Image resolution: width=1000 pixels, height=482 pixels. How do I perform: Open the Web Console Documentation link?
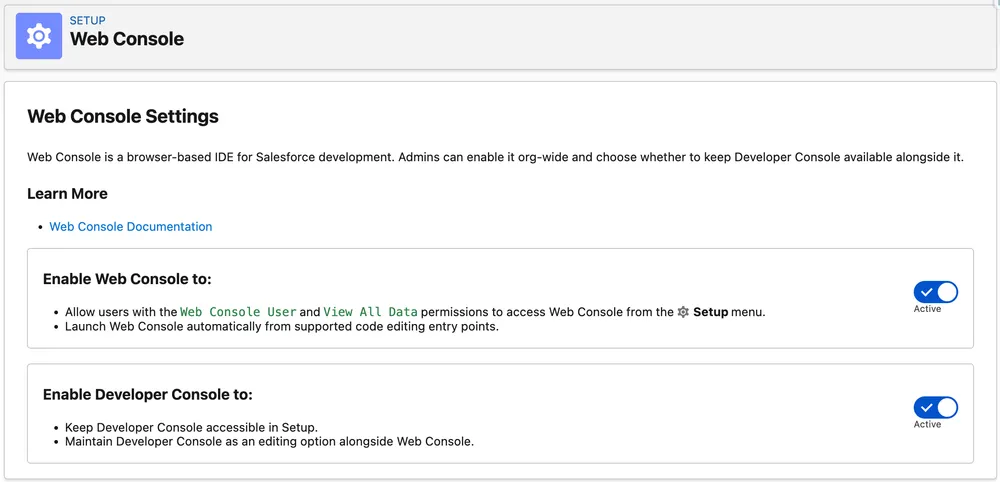(x=131, y=226)
